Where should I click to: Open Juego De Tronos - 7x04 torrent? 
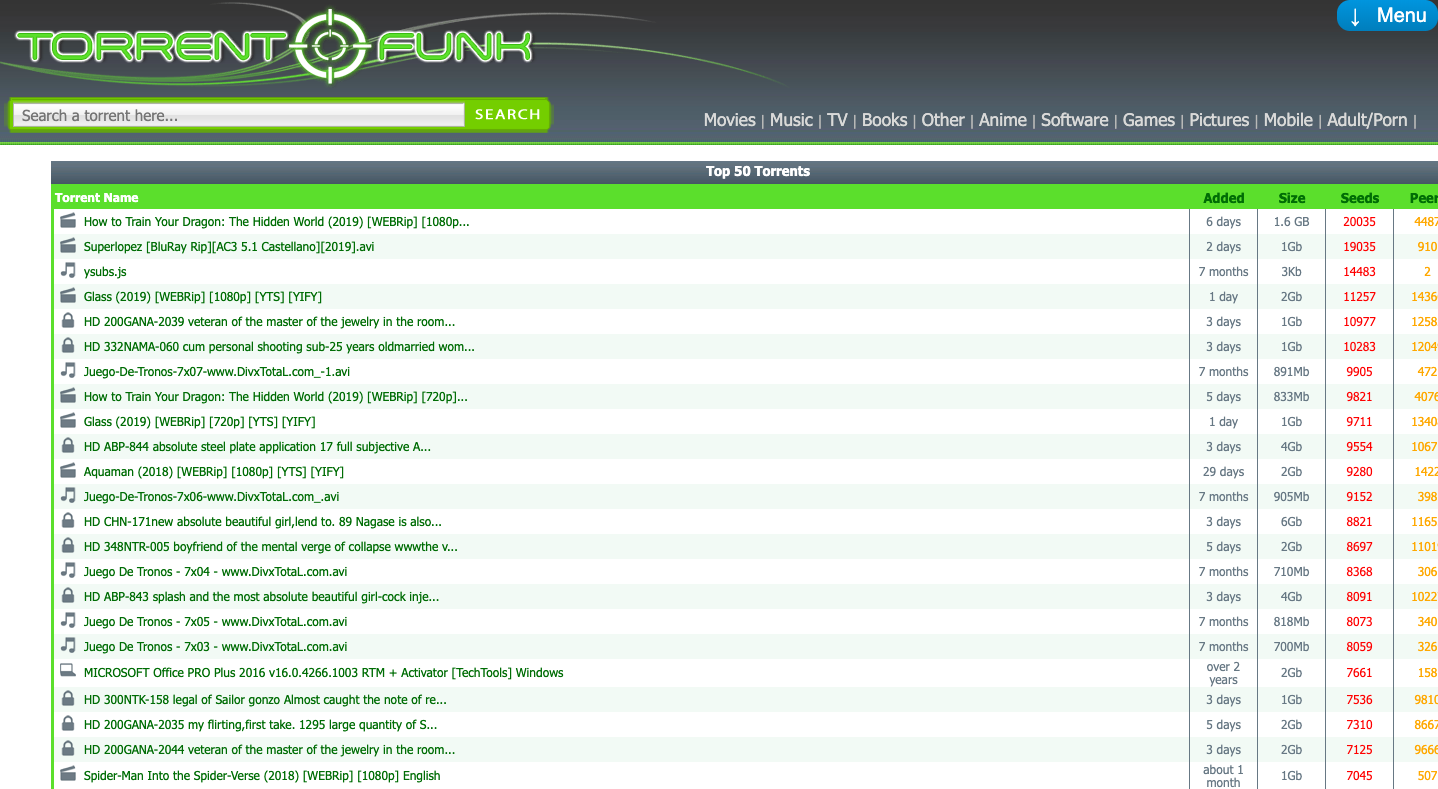(x=216, y=572)
